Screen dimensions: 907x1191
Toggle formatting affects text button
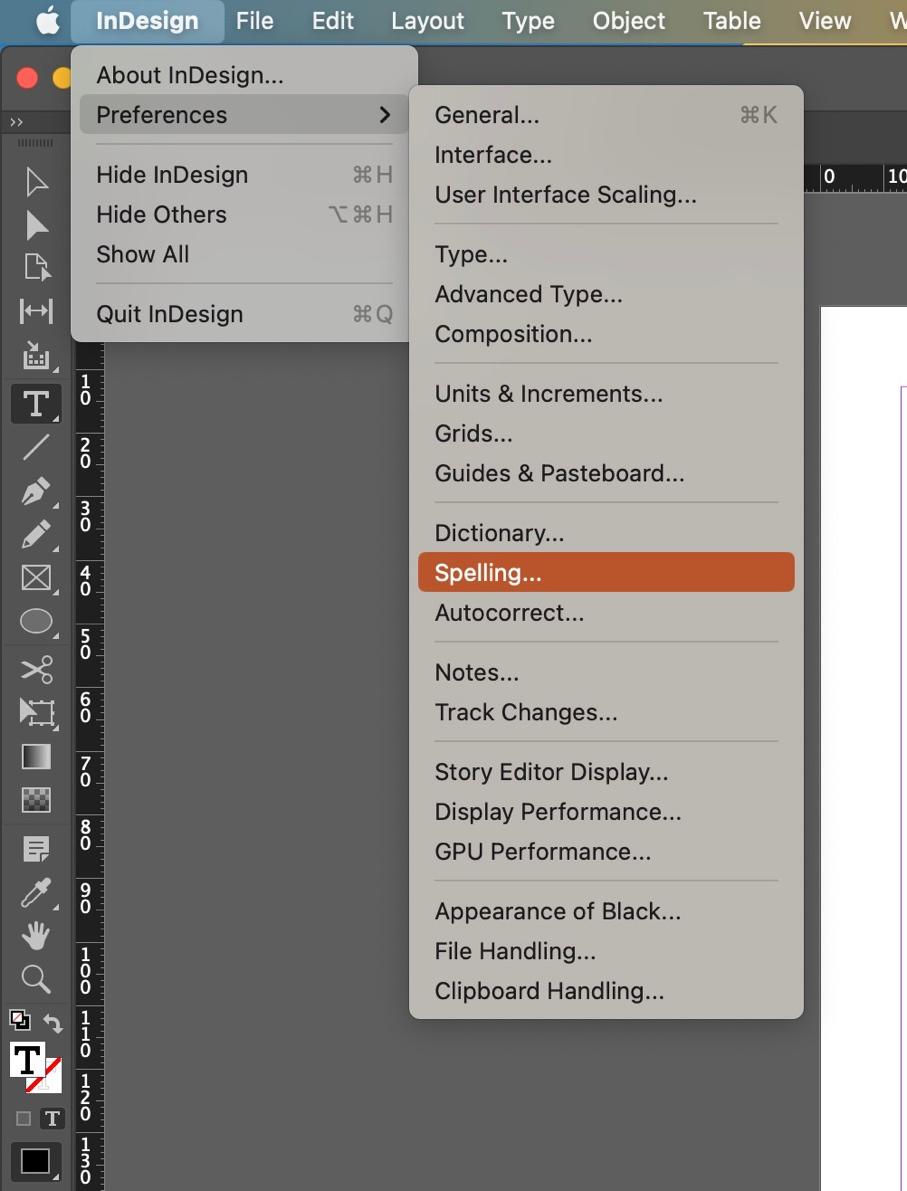(x=52, y=1119)
